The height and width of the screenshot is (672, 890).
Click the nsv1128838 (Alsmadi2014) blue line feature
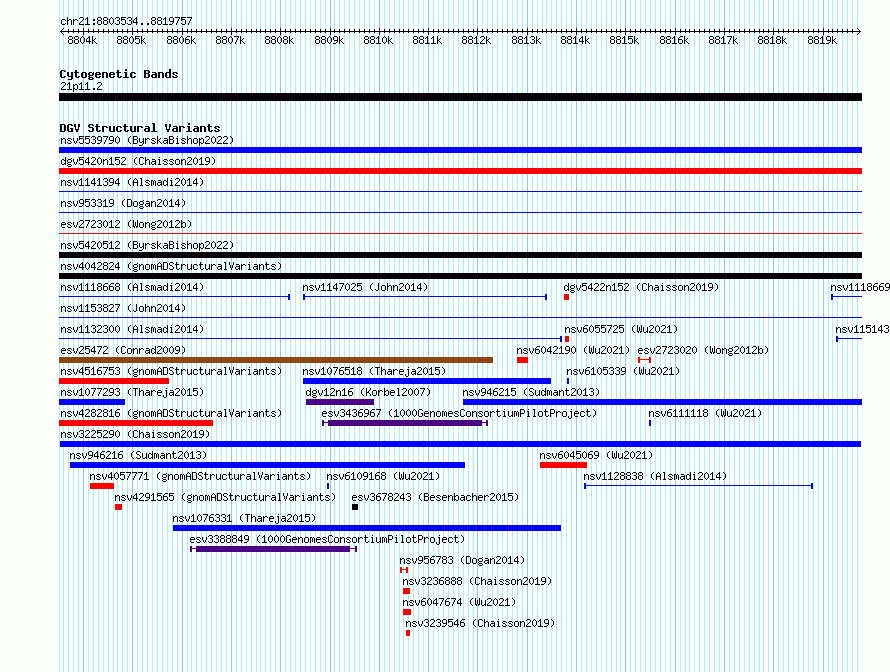(699, 486)
